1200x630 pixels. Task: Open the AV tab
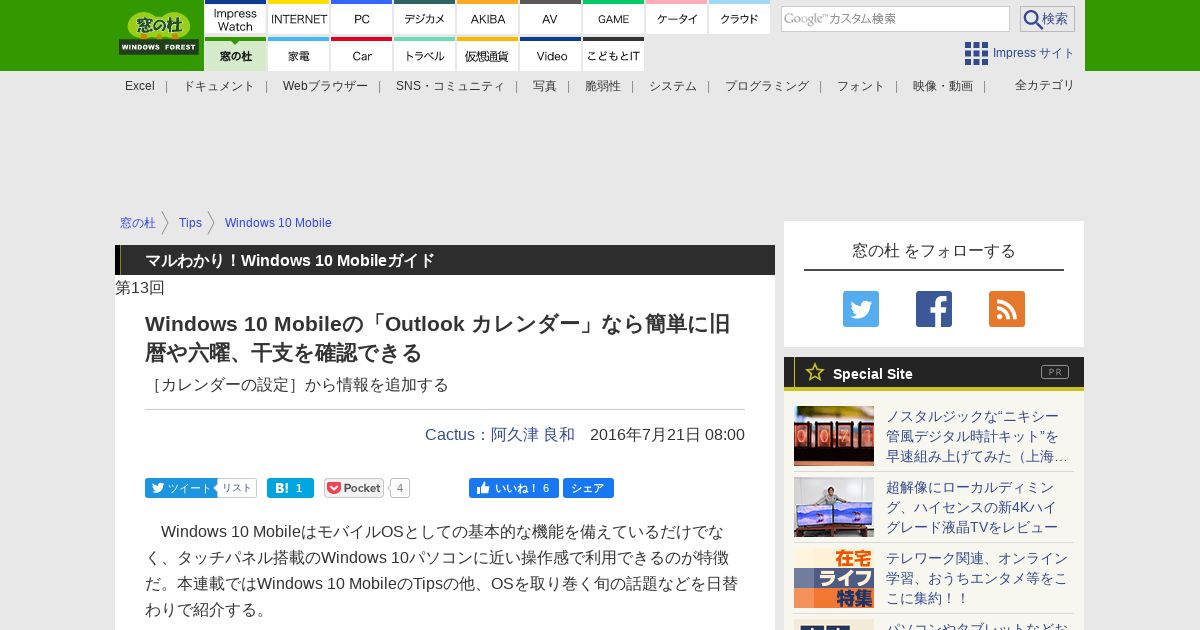(551, 19)
